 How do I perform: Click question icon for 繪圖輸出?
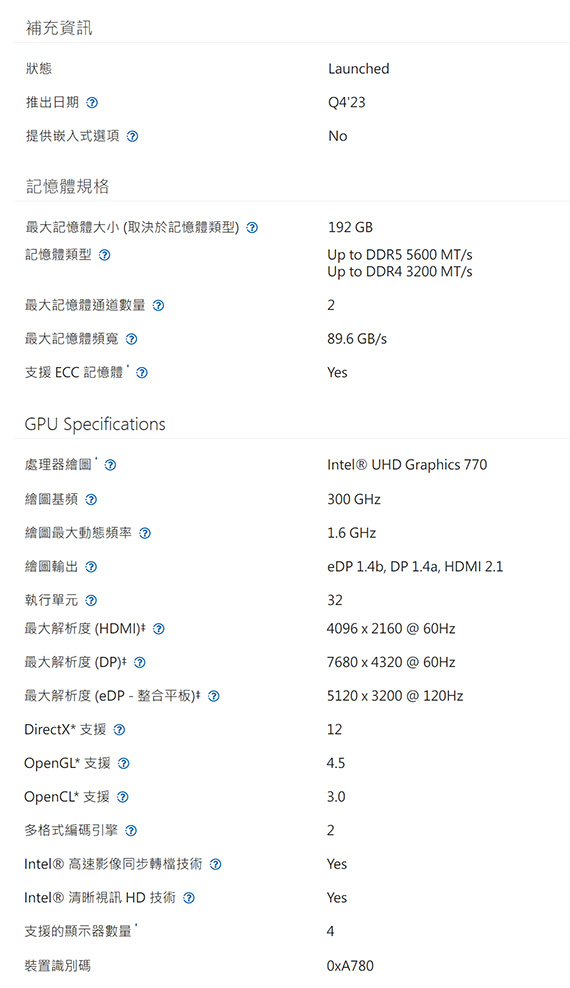pyautogui.click(x=91, y=567)
